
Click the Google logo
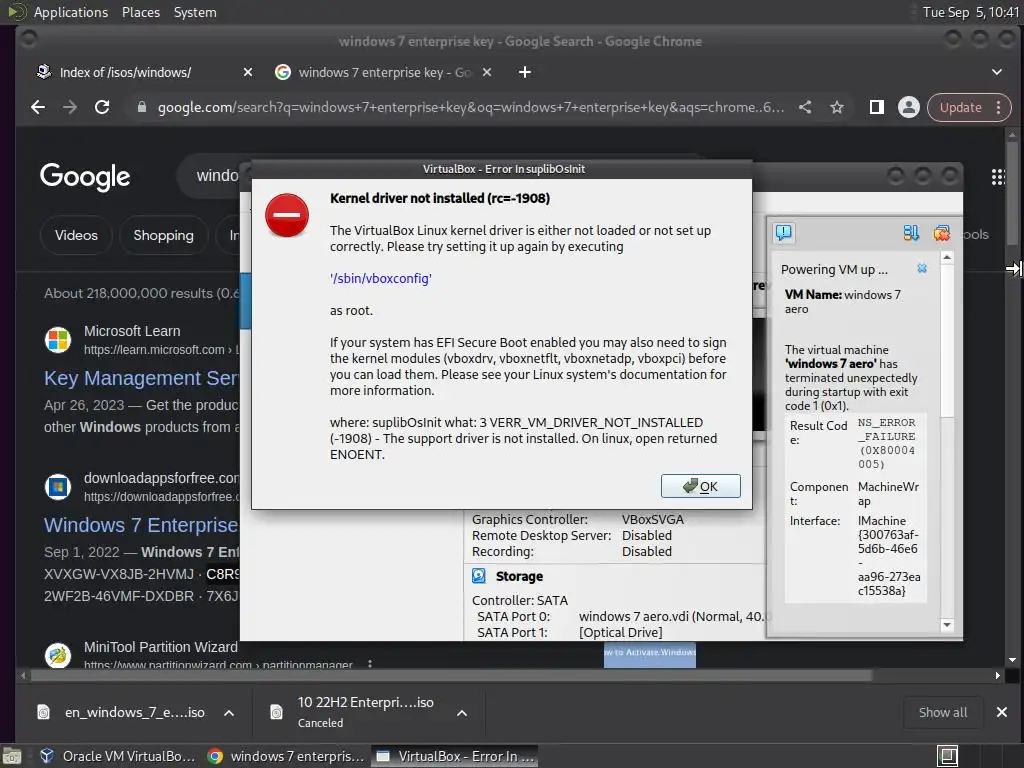click(85, 176)
